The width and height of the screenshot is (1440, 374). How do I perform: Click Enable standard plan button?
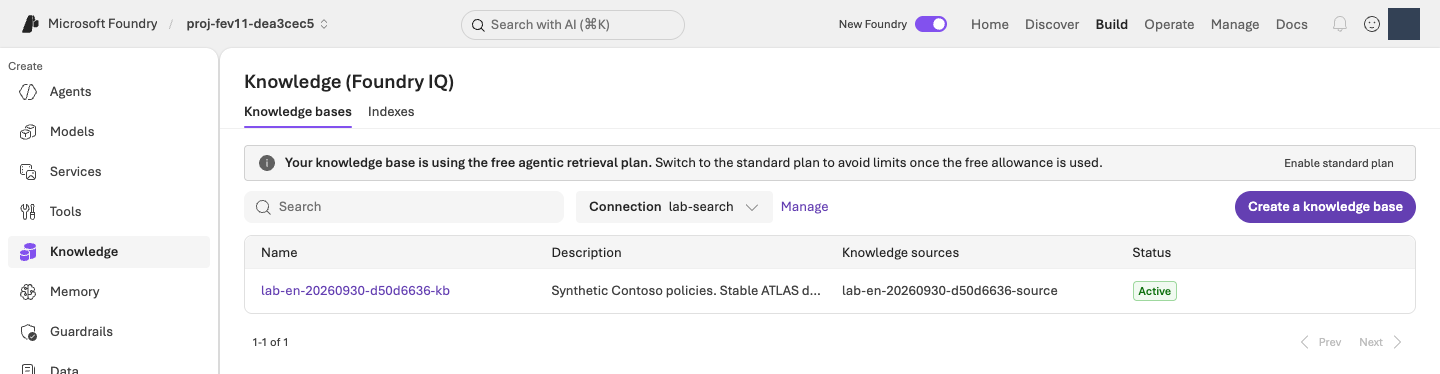[1339, 163]
